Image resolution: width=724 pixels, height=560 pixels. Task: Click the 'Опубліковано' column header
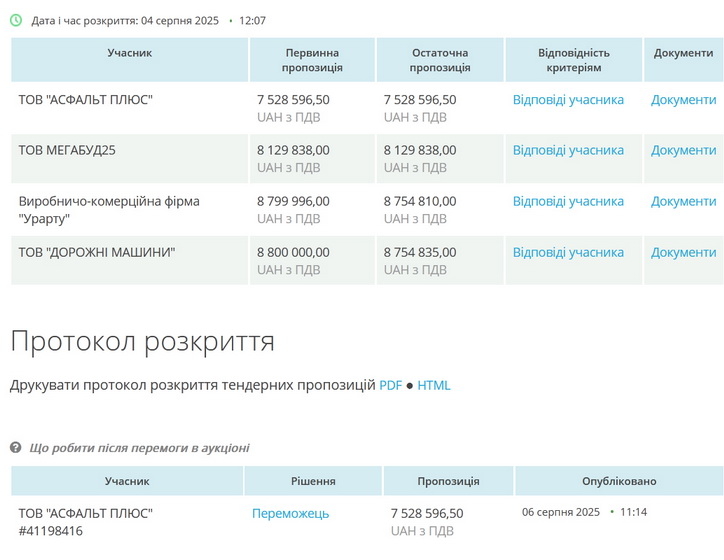point(619,481)
